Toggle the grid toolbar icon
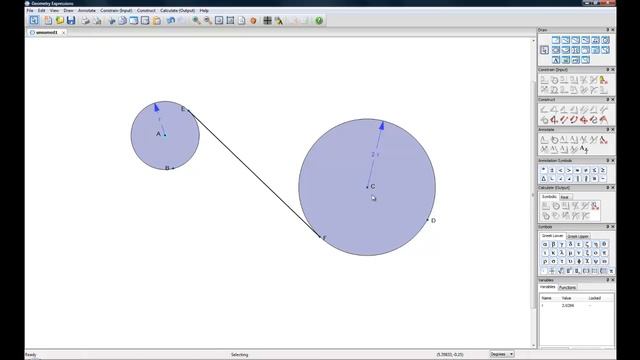 point(267,20)
